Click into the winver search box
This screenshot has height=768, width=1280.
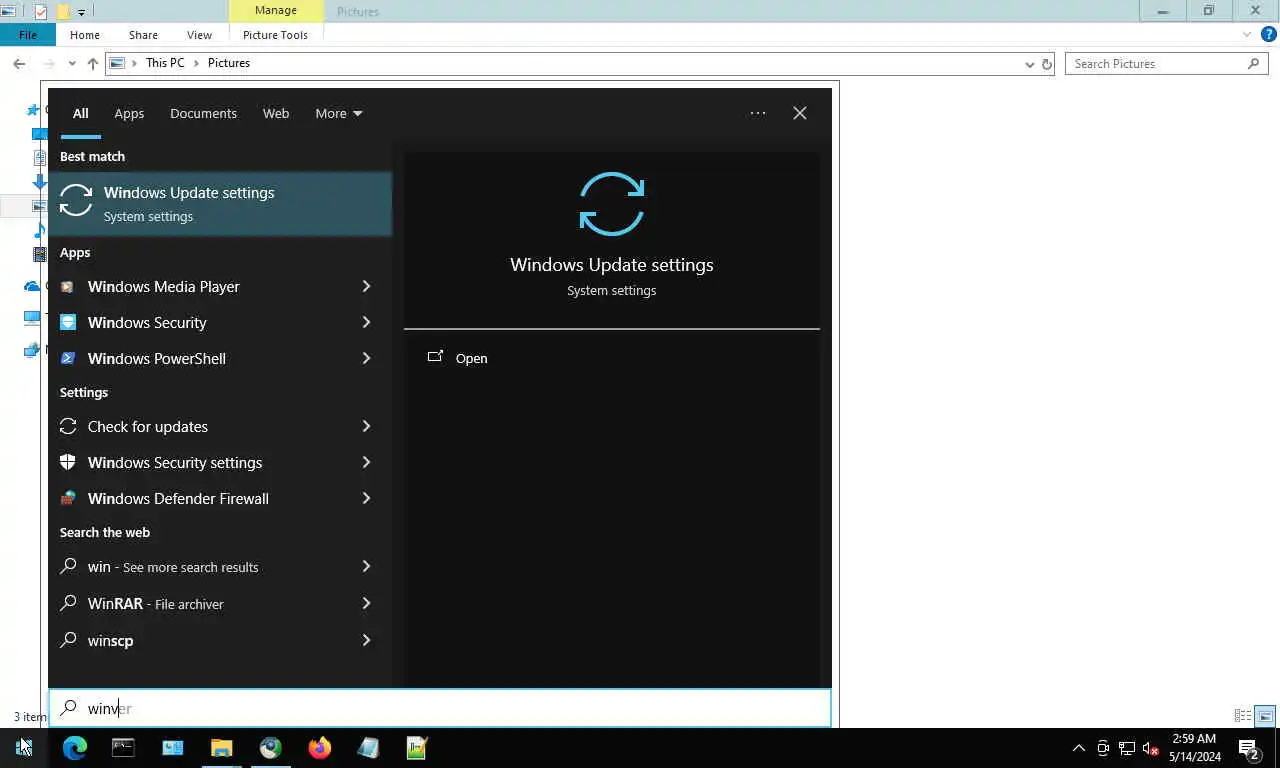coord(440,708)
